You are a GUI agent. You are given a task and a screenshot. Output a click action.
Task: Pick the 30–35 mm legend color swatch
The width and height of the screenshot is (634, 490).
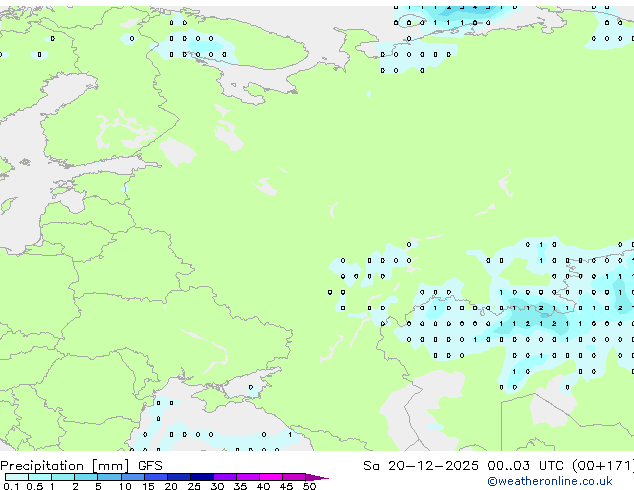pyautogui.click(x=225, y=477)
